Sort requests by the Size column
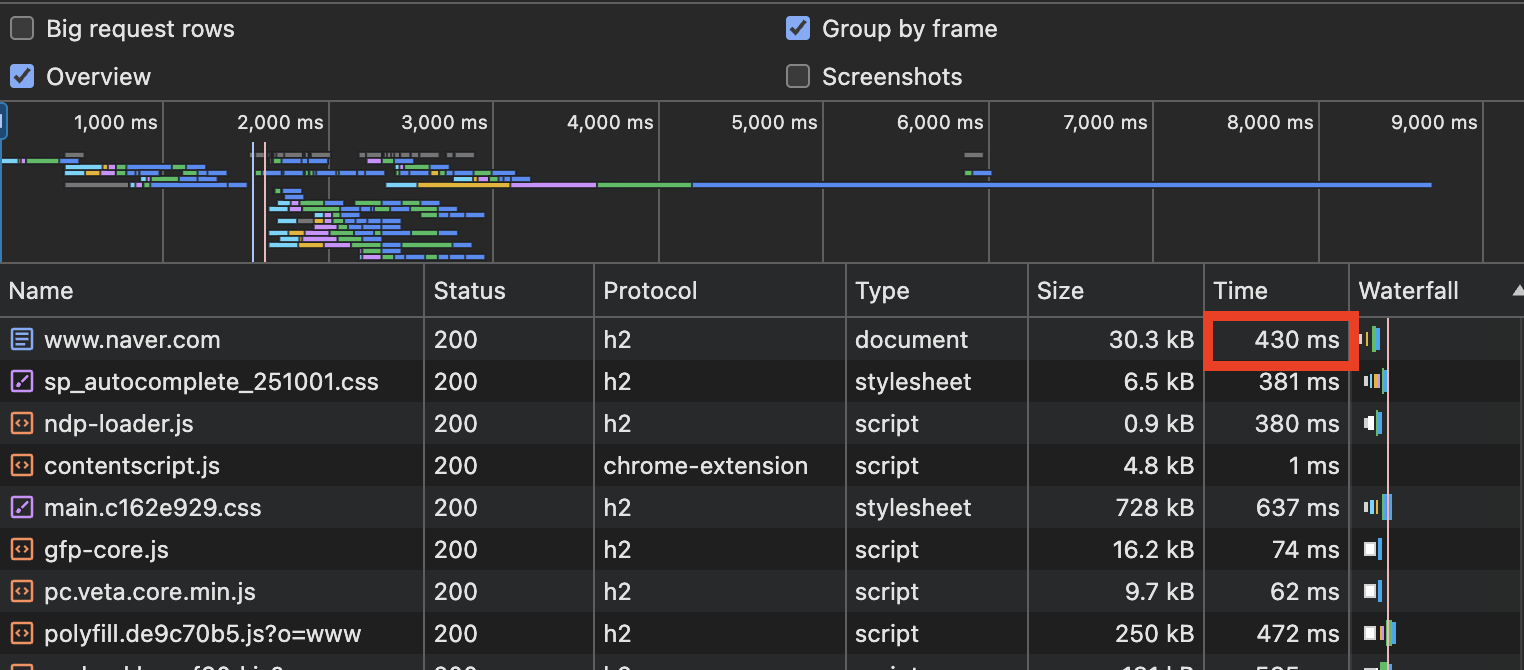The width and height of the screenshot is (1524, 670). coord(1060,291)
